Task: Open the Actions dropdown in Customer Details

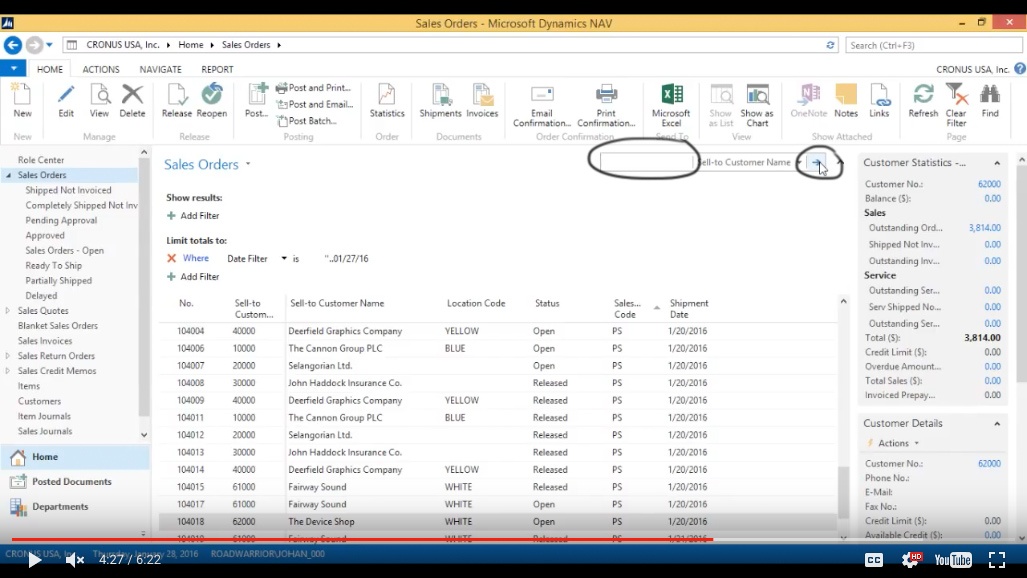Action: [898, 443]
